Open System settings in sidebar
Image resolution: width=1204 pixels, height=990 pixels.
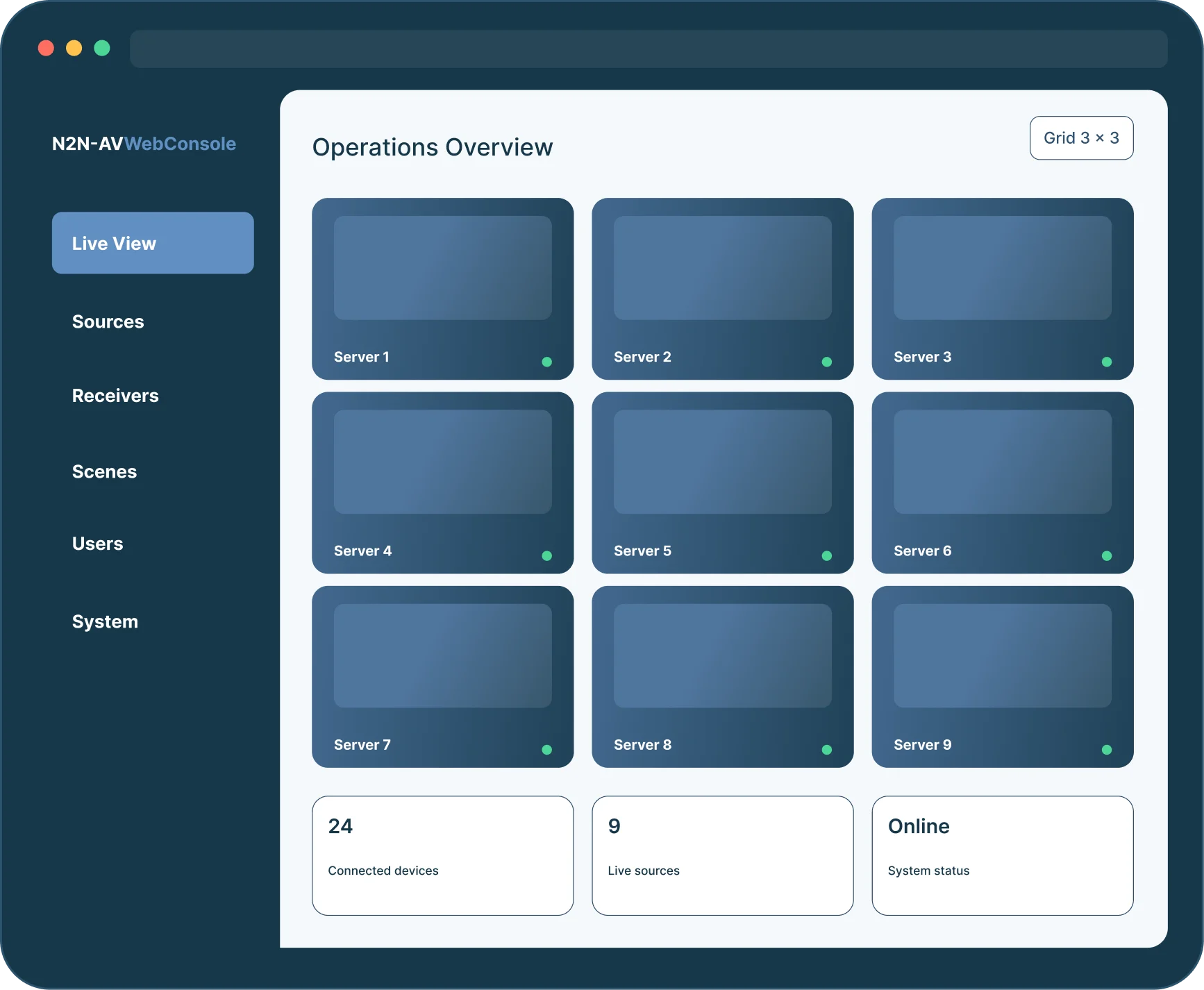coord(106,621)
